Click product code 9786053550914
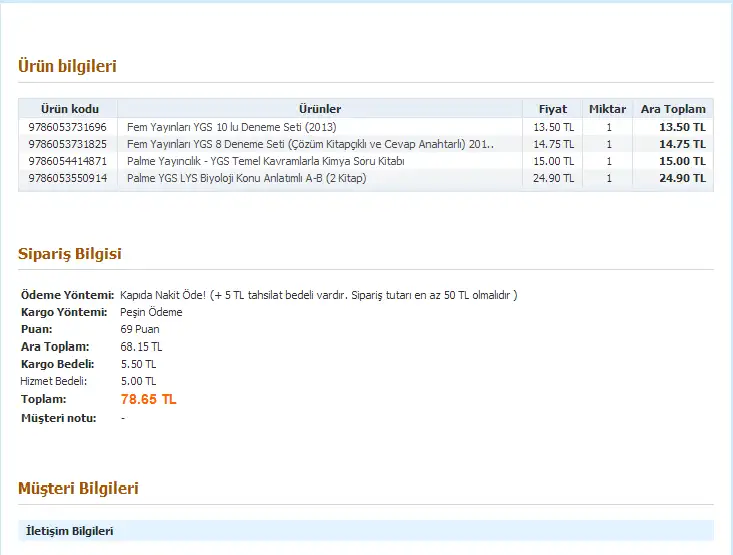733x555 pixels. point(67,178)
